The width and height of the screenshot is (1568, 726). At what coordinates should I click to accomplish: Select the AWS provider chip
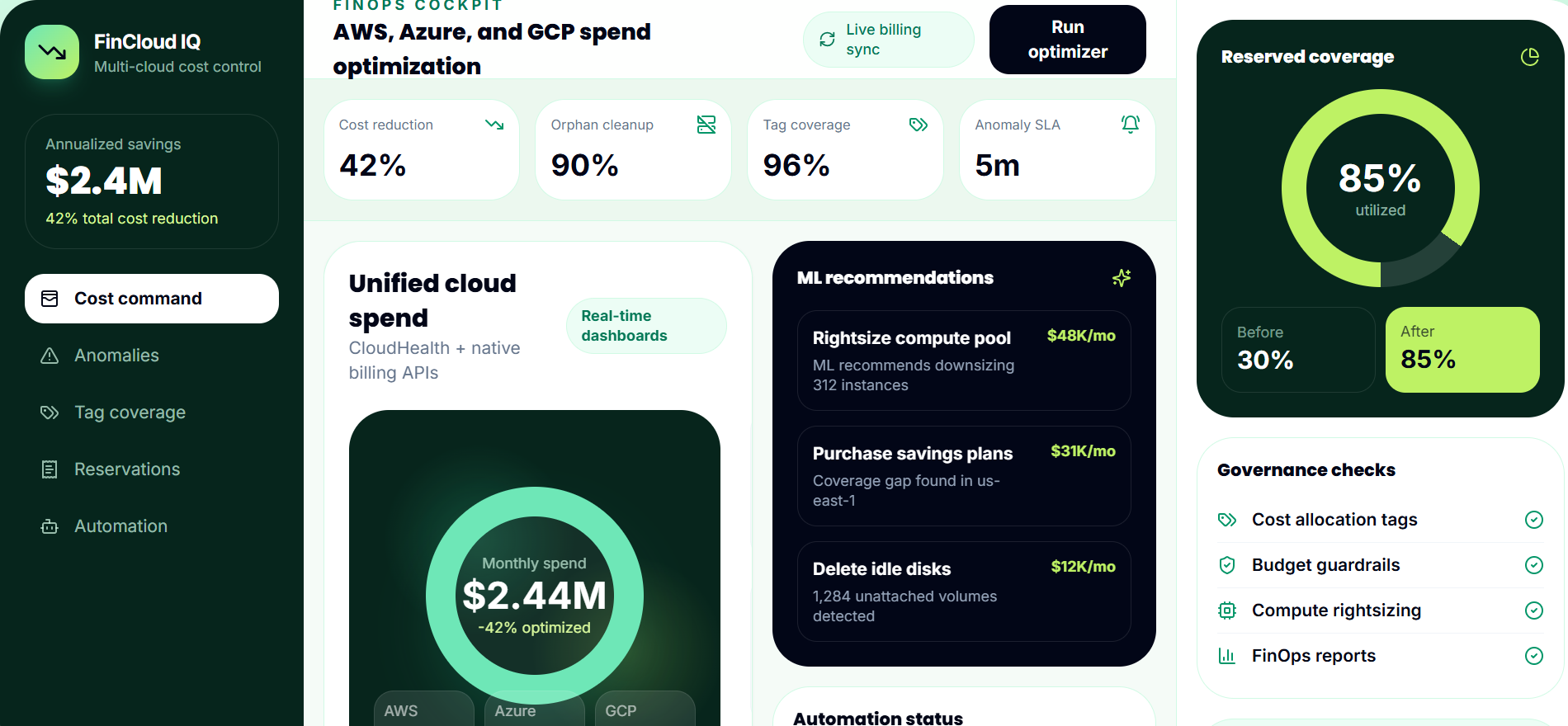click(x=424, y=709)
